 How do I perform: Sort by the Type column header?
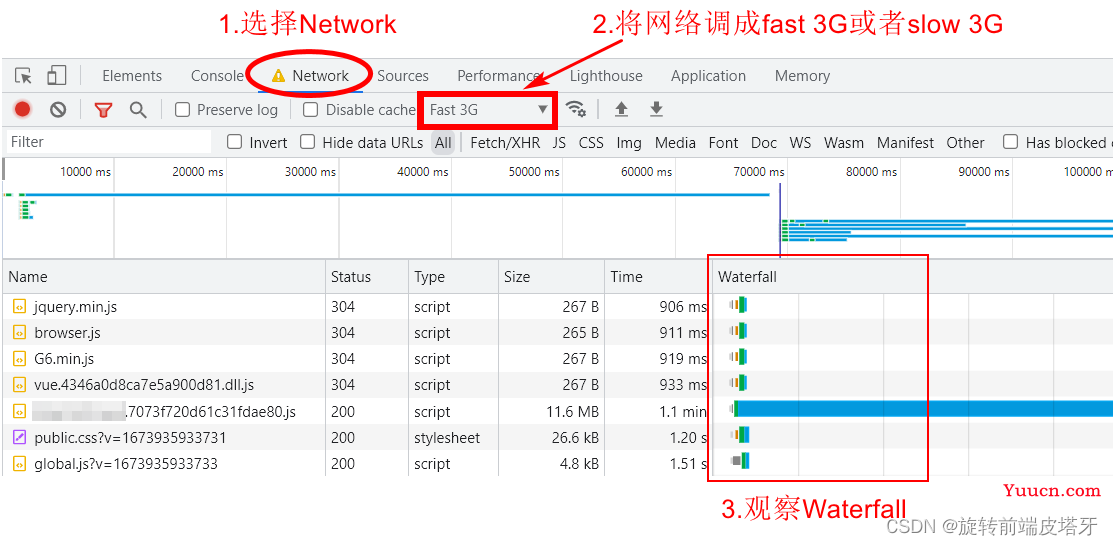click(x=454, y=277)
